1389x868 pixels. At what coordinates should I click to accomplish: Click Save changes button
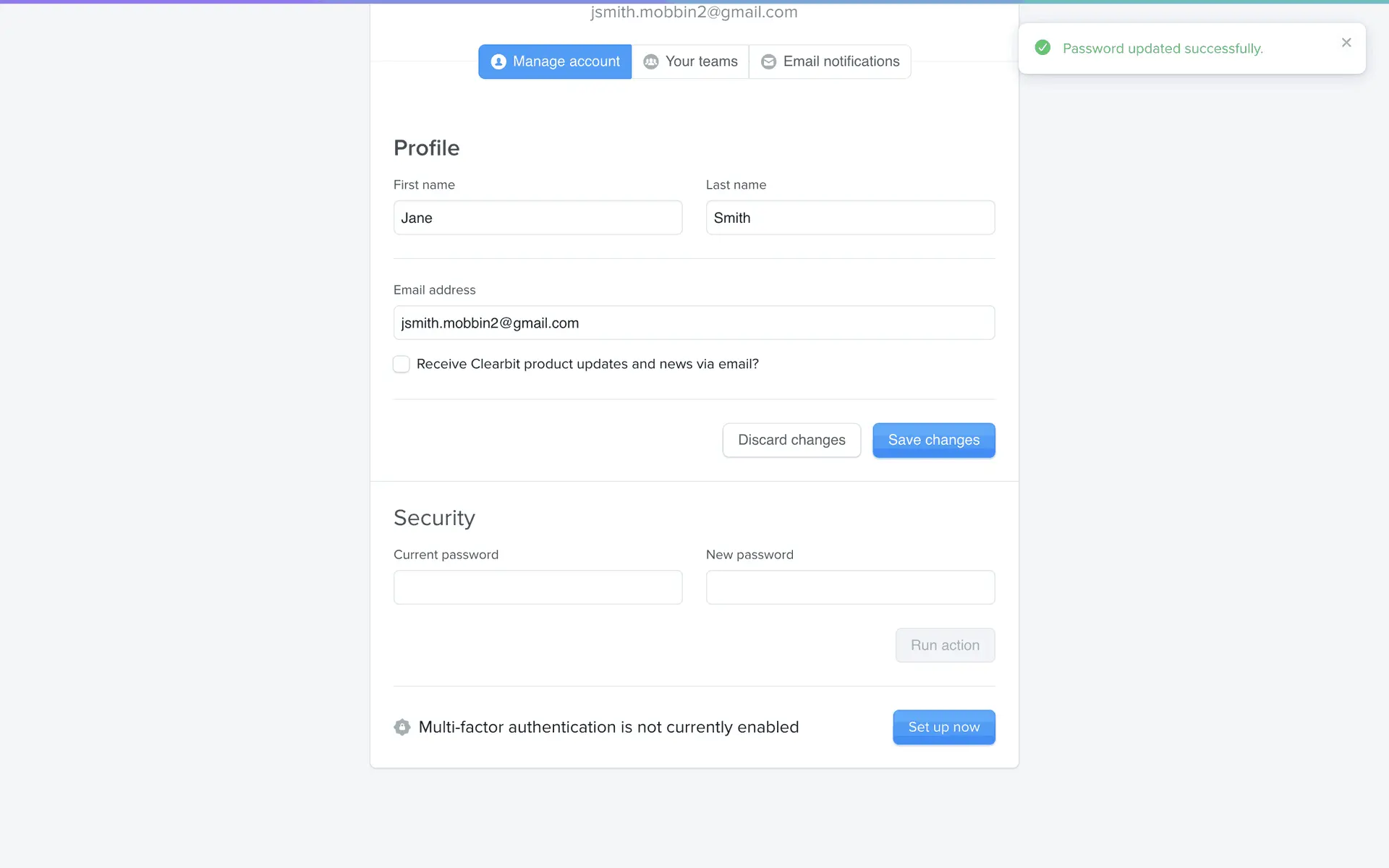(x=933, y=440)
